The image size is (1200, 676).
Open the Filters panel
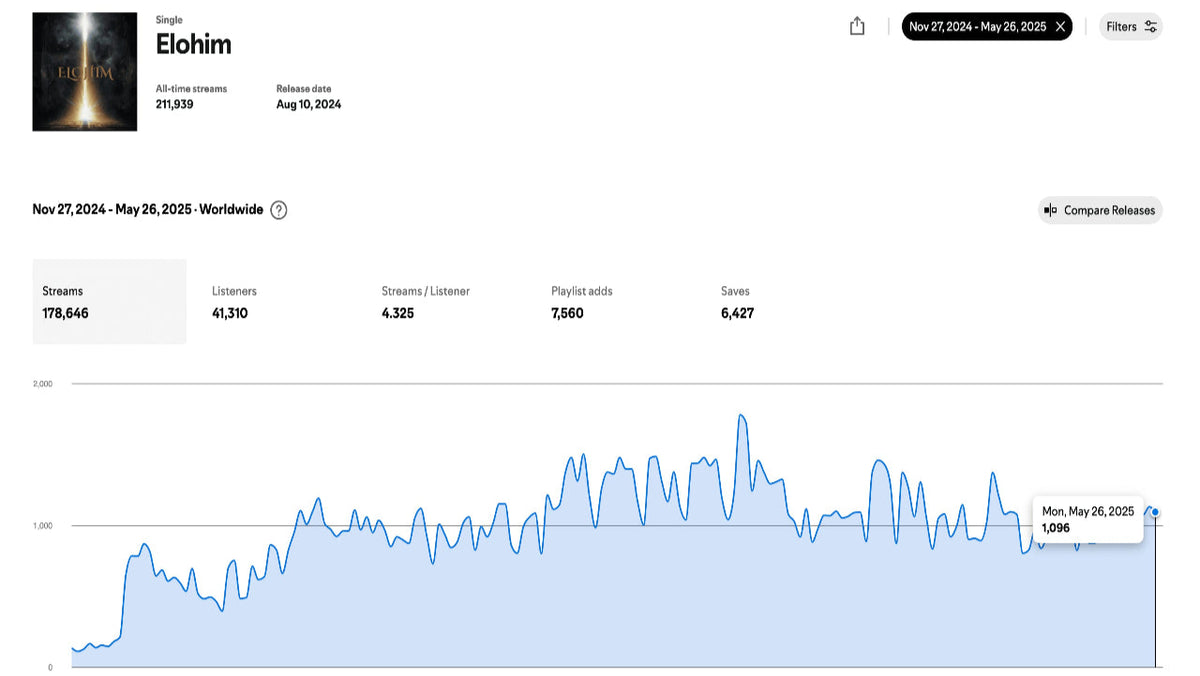(1130, 26)
